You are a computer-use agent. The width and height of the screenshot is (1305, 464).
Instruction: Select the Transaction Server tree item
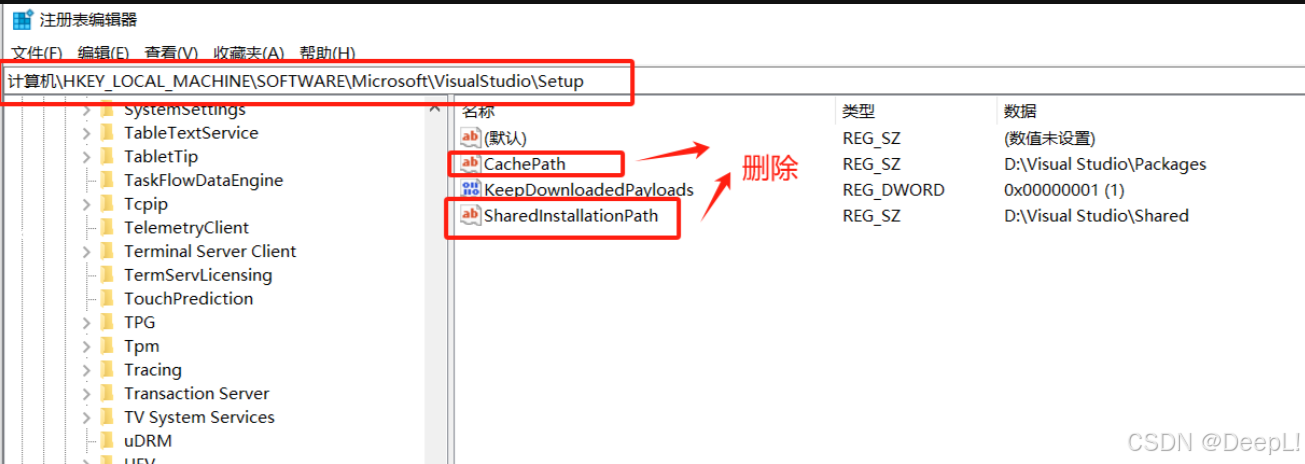click(197, 394)
